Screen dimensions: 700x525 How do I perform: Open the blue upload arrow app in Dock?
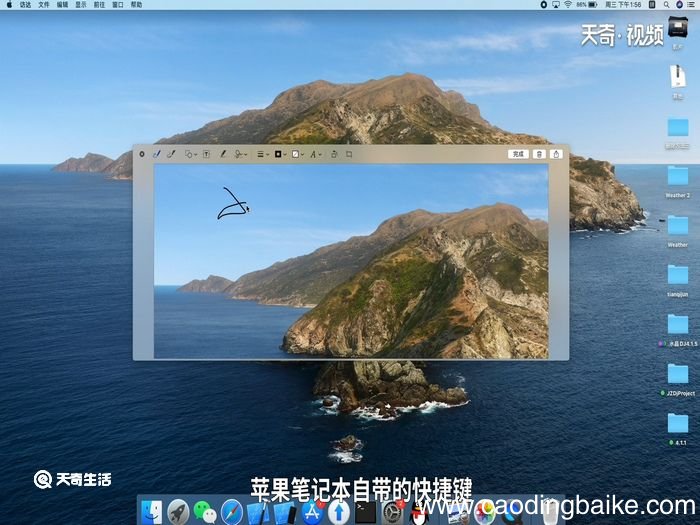(339, 512)
